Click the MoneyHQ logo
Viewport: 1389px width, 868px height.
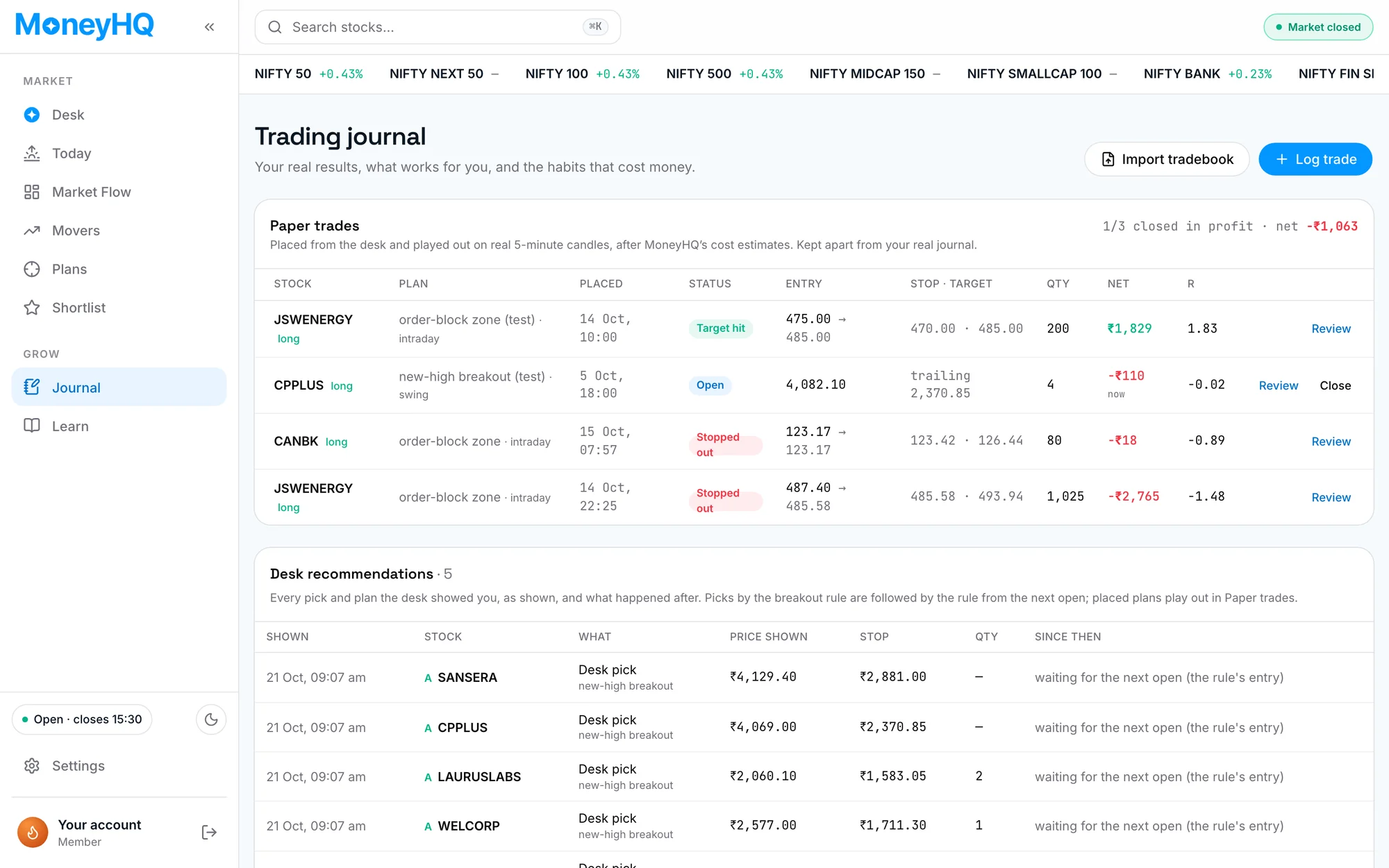pos(84,26)
